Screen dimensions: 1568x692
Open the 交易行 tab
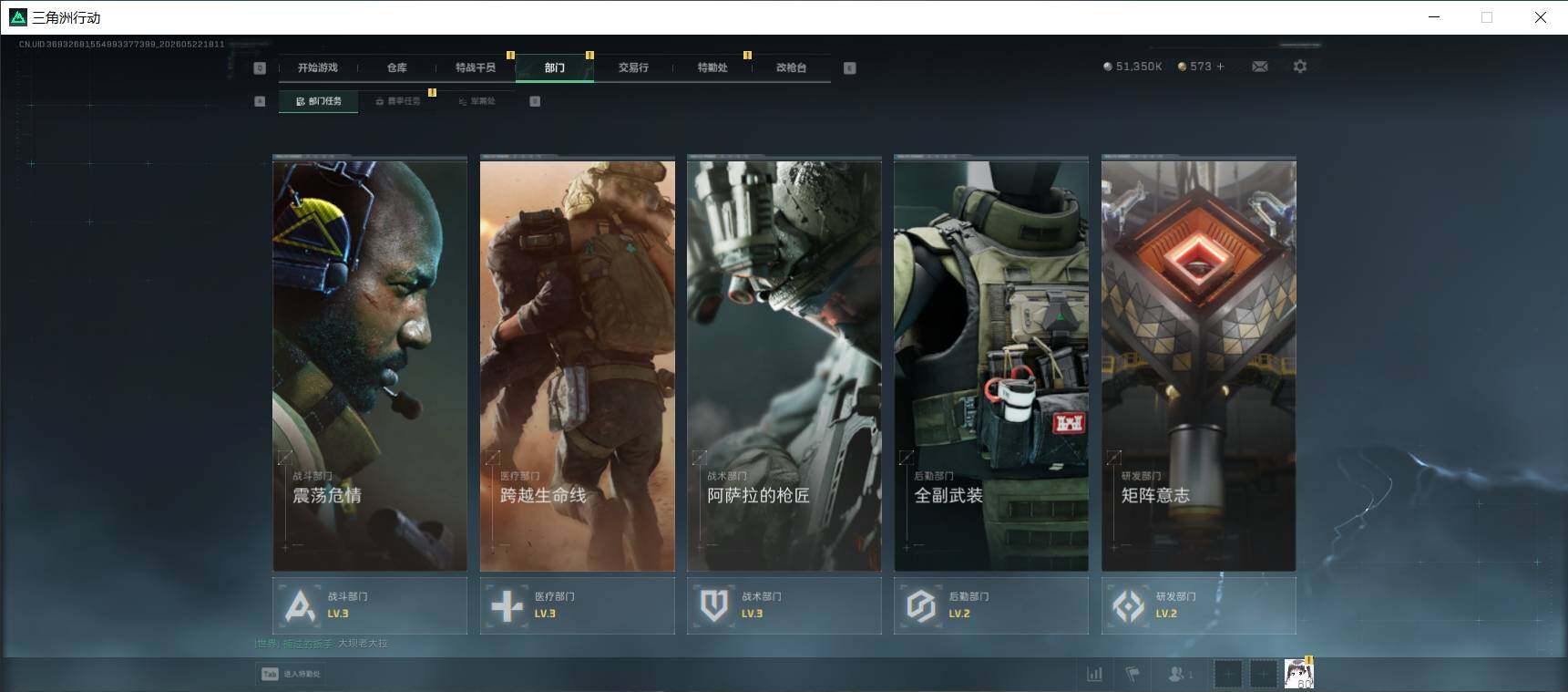633,67
